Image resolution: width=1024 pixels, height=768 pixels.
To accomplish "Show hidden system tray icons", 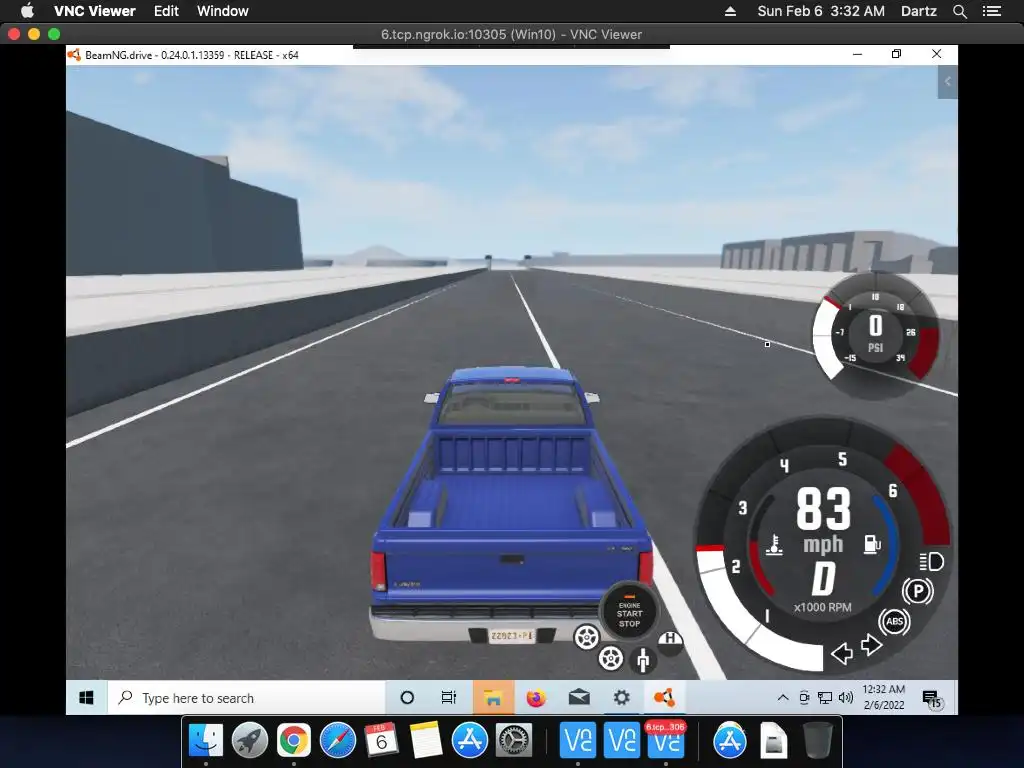I will coord(782,698).
